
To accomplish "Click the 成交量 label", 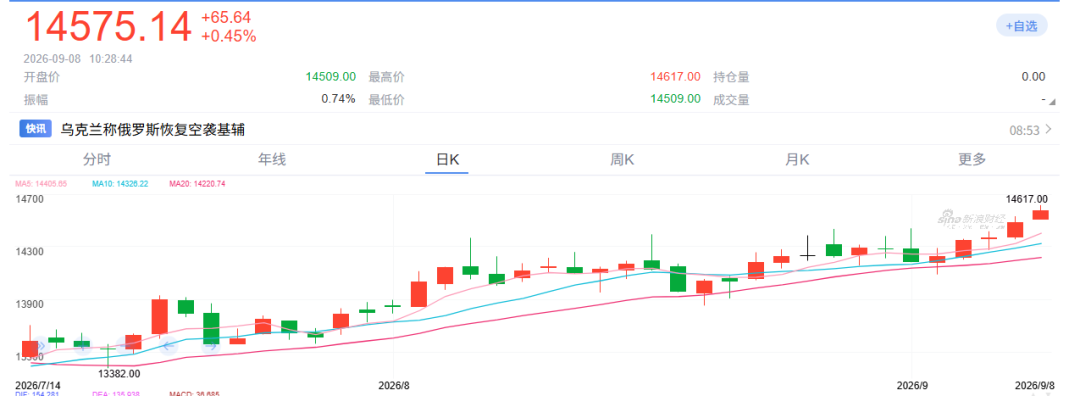I will point(731,100).
